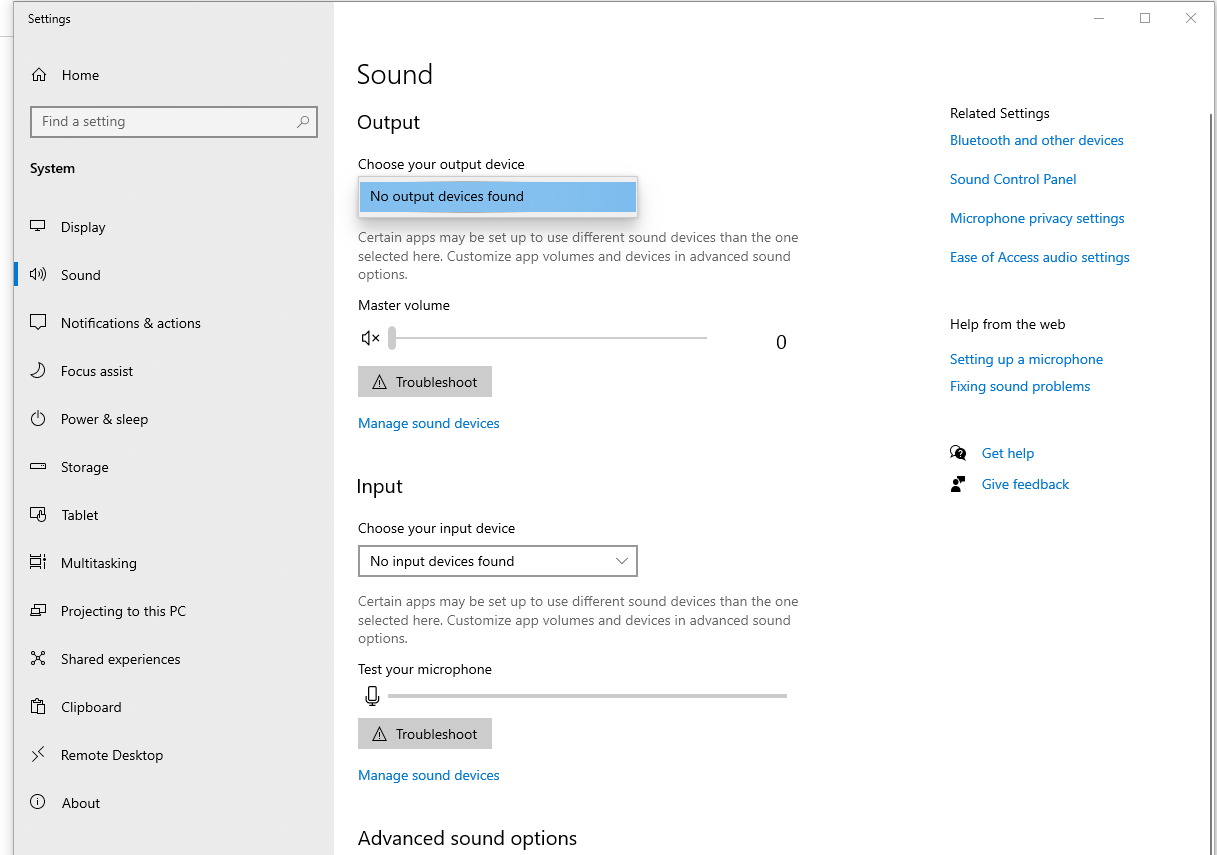Viewport: 1217px width, 855px height.
Task: Open Display settings via monitor icon
Action: 39,227
